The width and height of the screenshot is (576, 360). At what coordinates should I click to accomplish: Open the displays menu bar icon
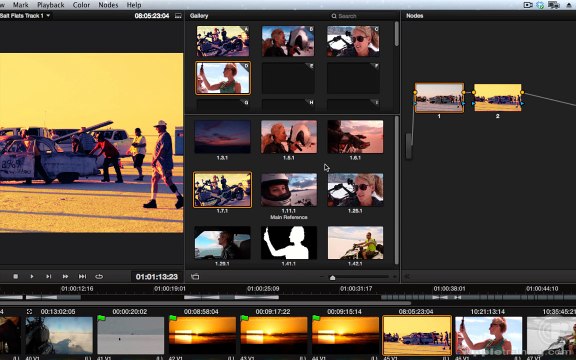(554, 5)
